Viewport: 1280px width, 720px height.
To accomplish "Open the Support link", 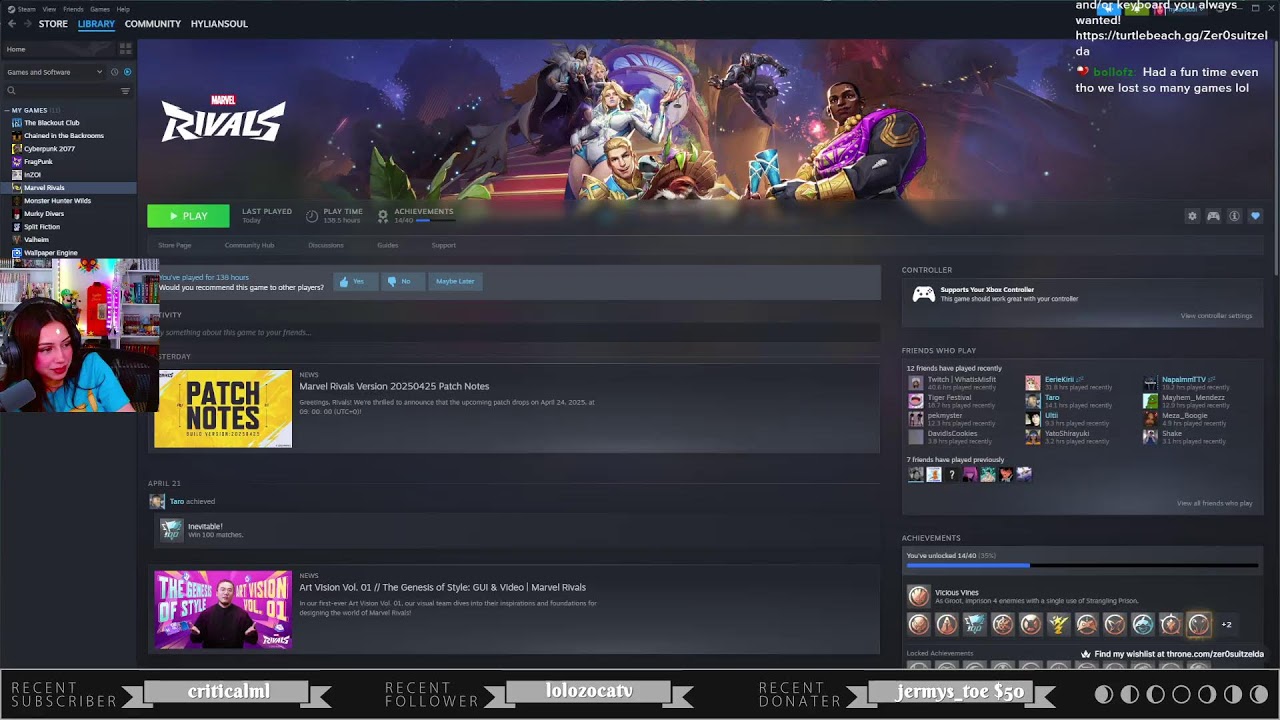I will [x=444, y=246].
